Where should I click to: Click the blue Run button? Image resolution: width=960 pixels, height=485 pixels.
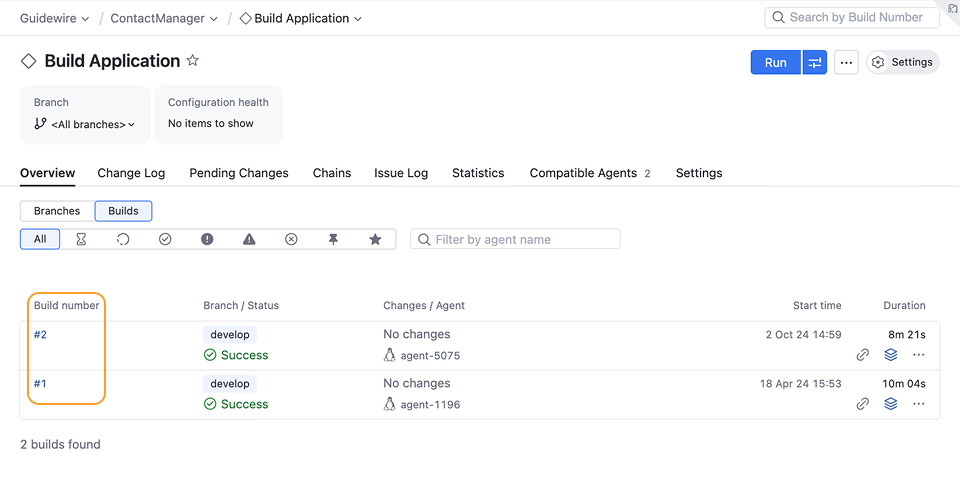point(776,62)
